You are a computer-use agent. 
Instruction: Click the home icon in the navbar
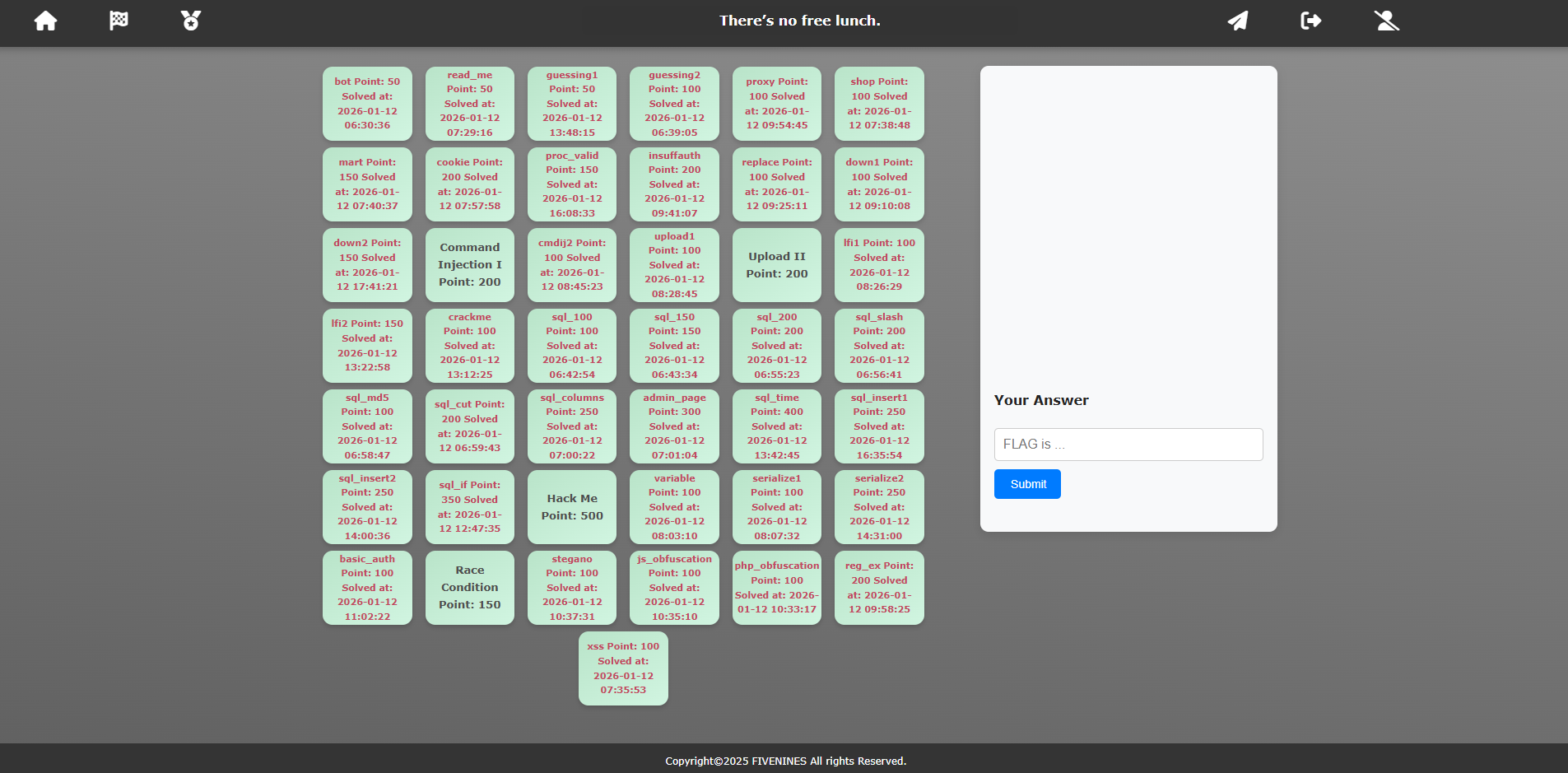tap(45, 21)
